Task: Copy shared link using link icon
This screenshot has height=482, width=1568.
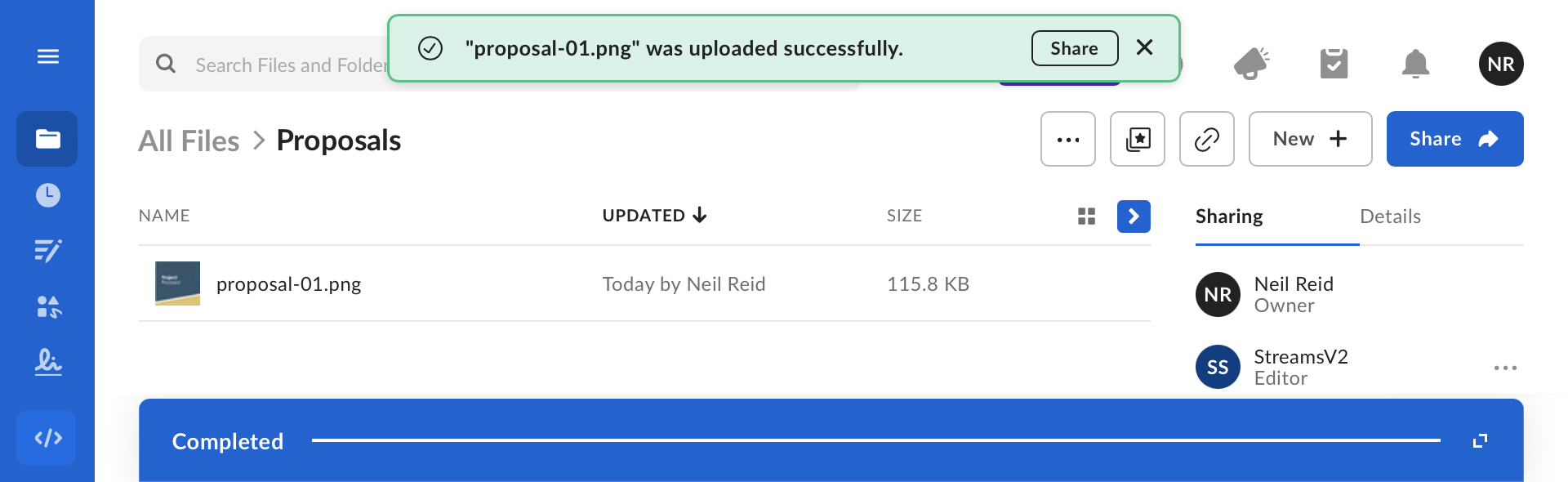Action: pyautogui.click(x=1206, y=139)
